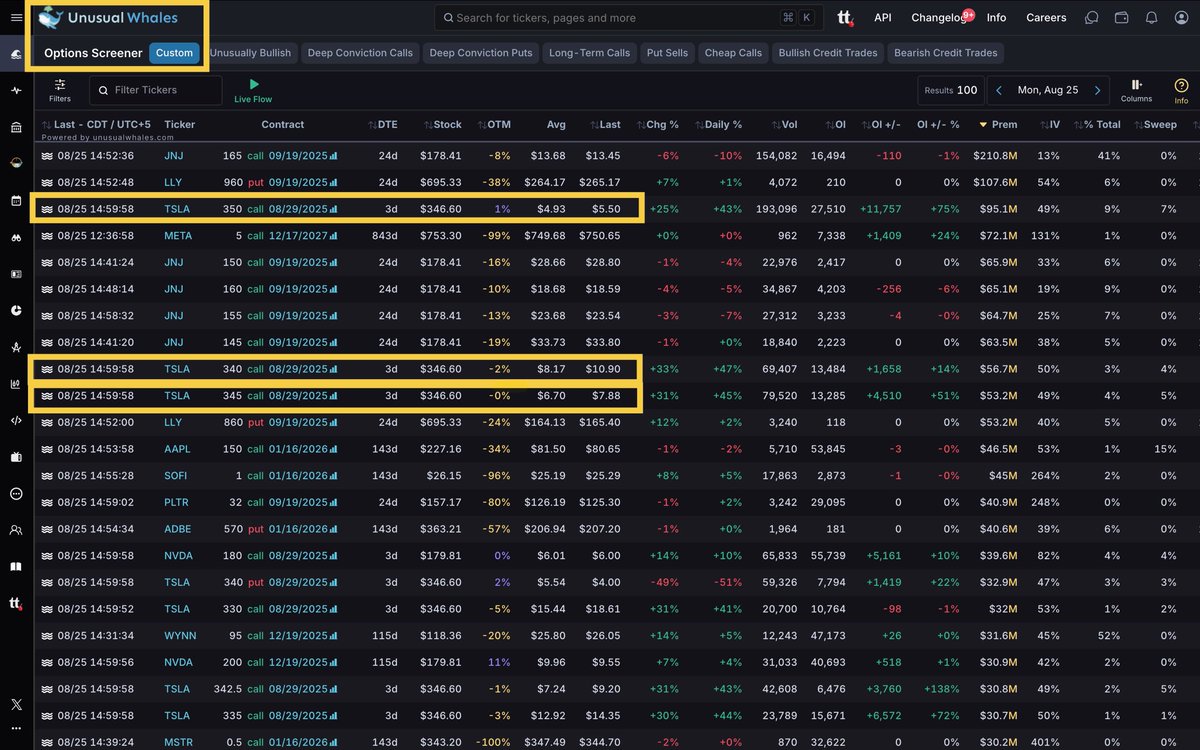This screenshot has width=1200, height=750.
Task: Select the Unusually Bullish preset tab
Action: click(x=250, y=53)
